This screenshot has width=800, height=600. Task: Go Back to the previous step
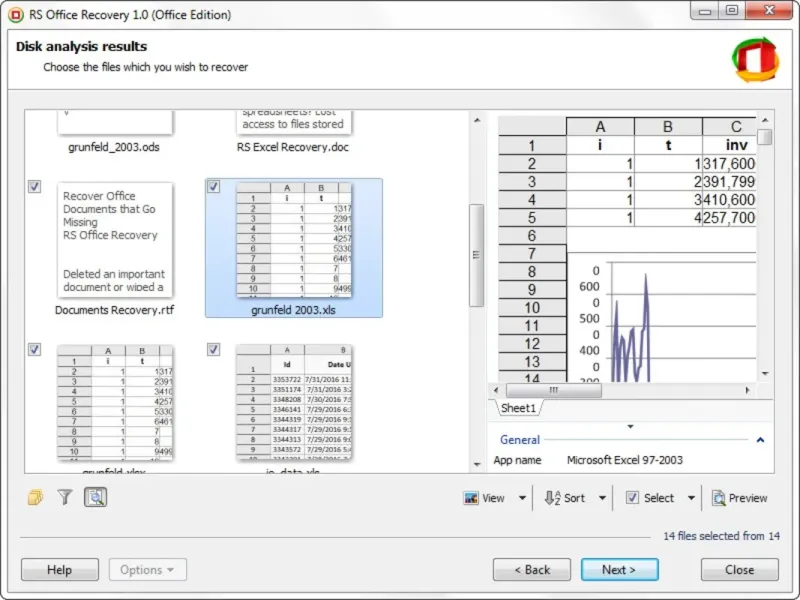[532, 569]
